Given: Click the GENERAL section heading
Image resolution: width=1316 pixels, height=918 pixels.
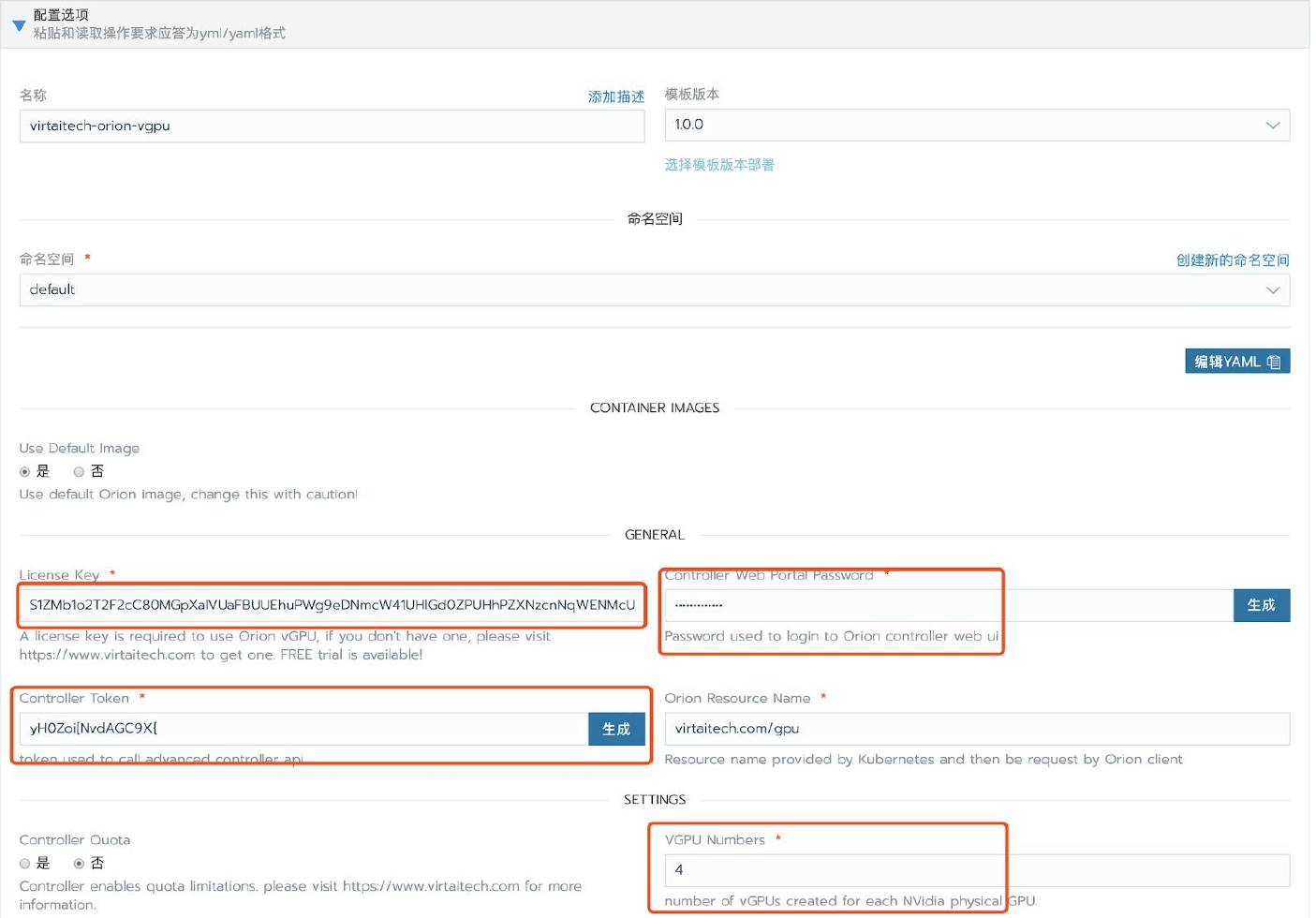Looking at the screenshot, I should coord(655,535).
